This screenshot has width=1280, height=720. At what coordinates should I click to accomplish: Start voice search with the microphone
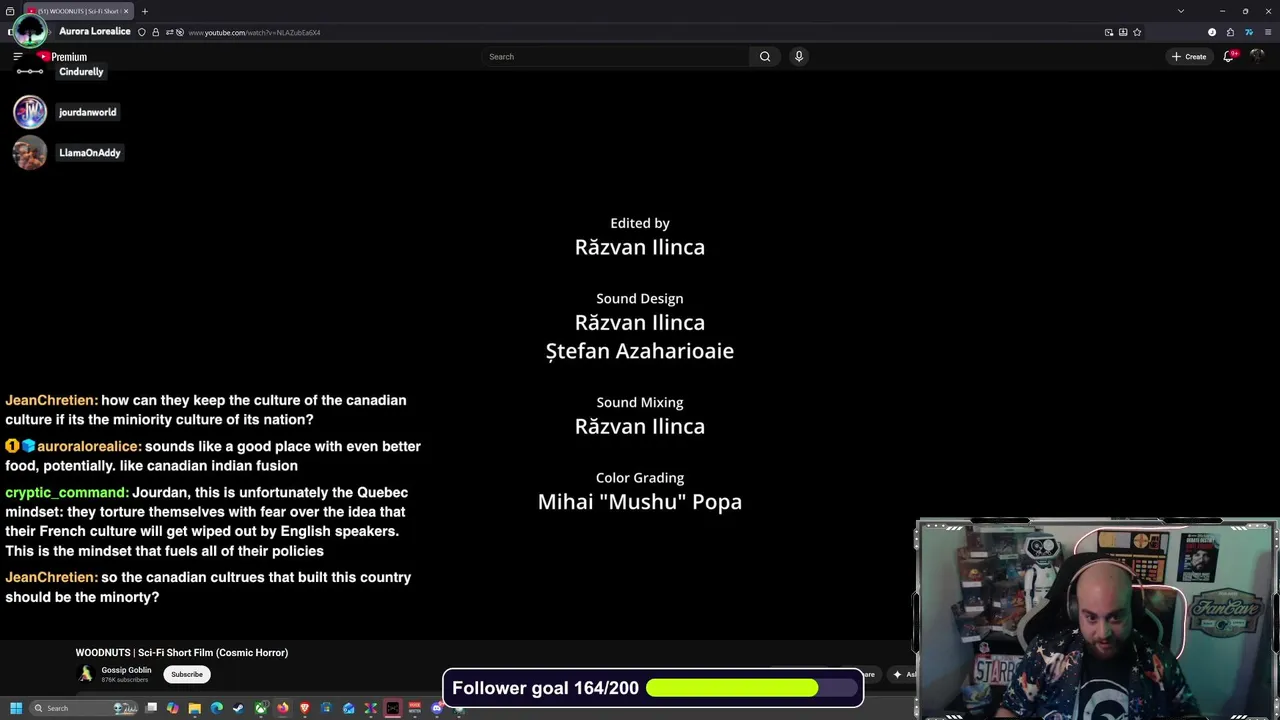click(x=798, y=57)
